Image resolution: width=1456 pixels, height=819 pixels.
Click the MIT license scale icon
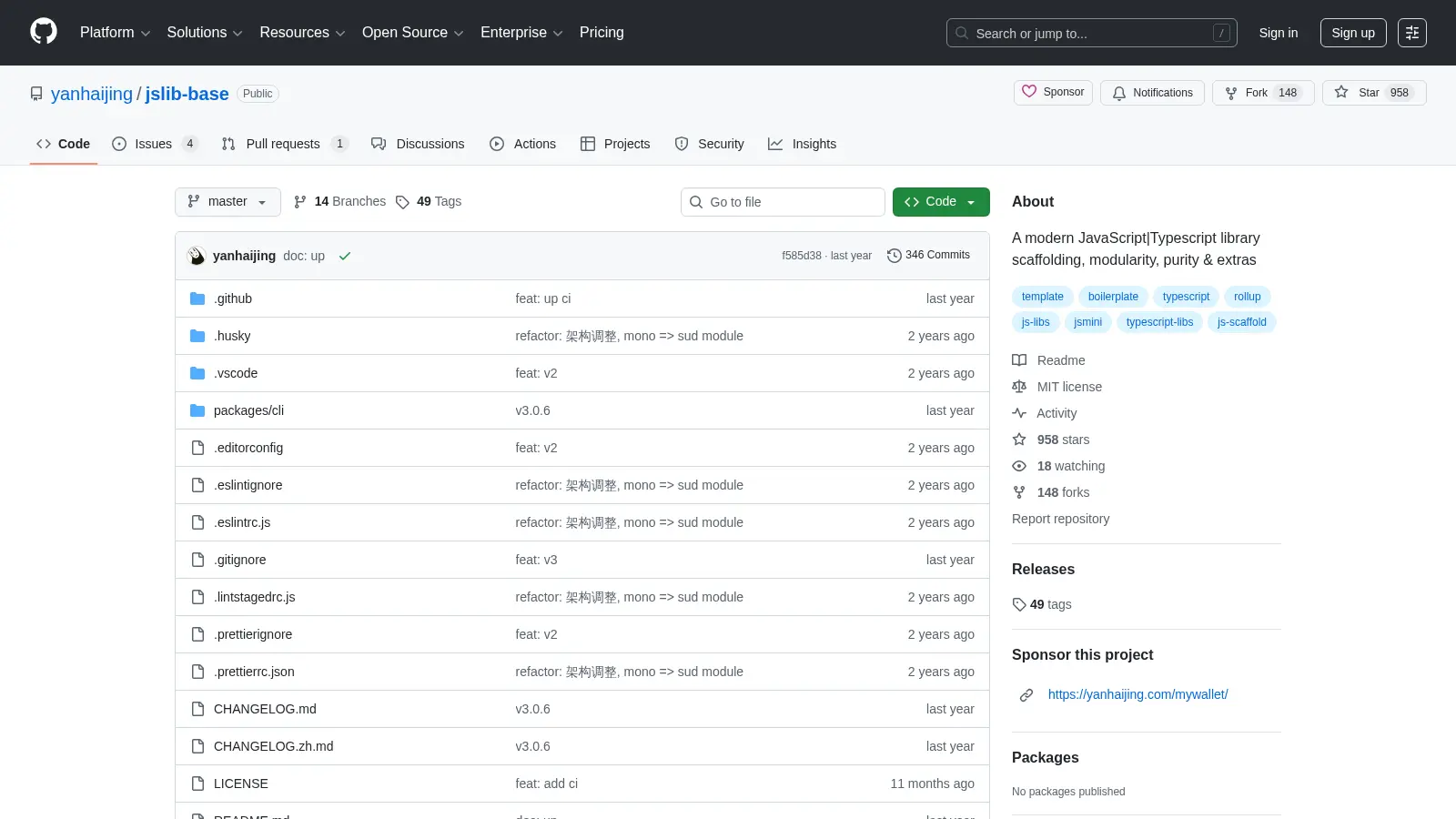coord(1019,387)
